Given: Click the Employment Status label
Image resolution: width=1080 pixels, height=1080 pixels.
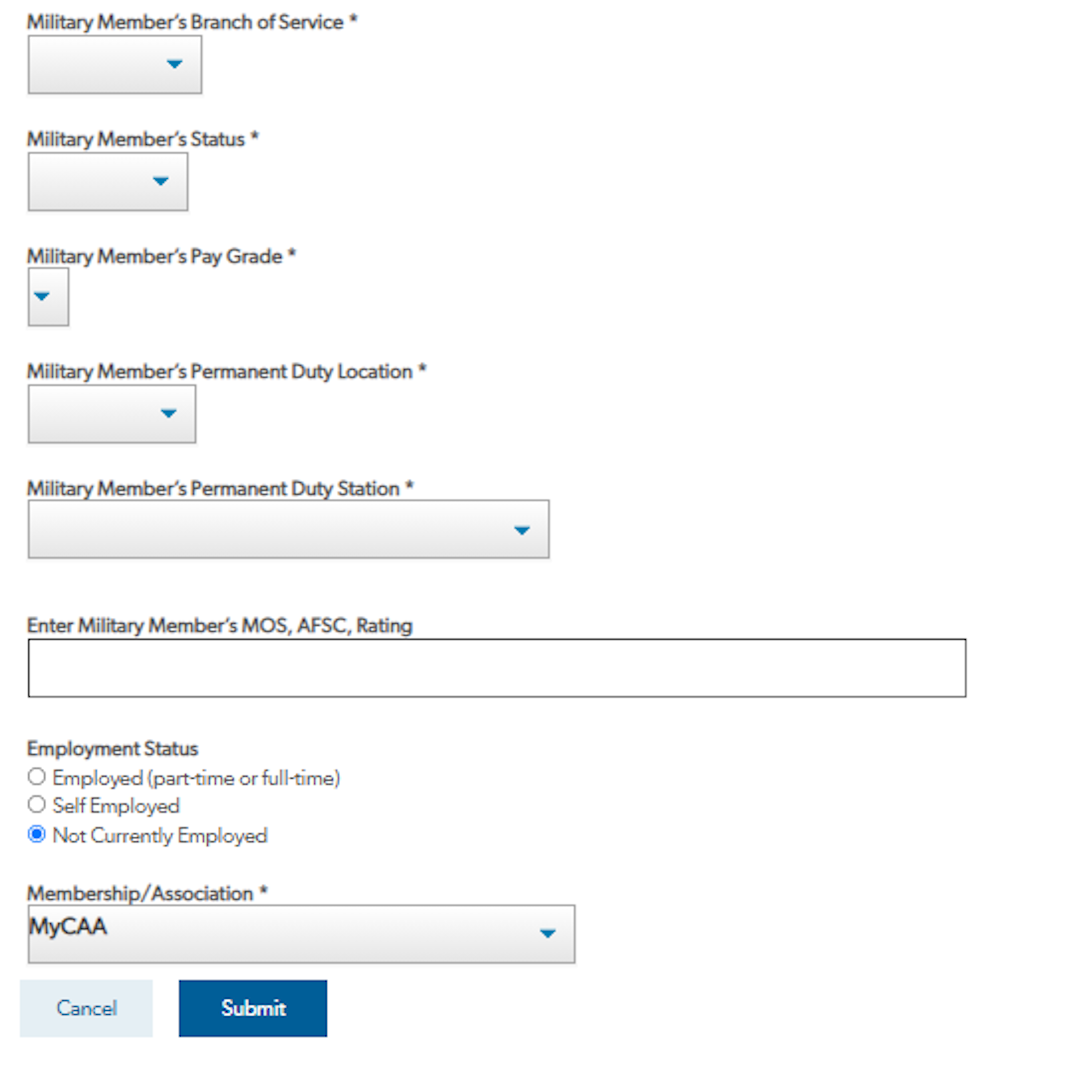Looking at the screenshot, I should pyautogui.click(x=112, y=748).
